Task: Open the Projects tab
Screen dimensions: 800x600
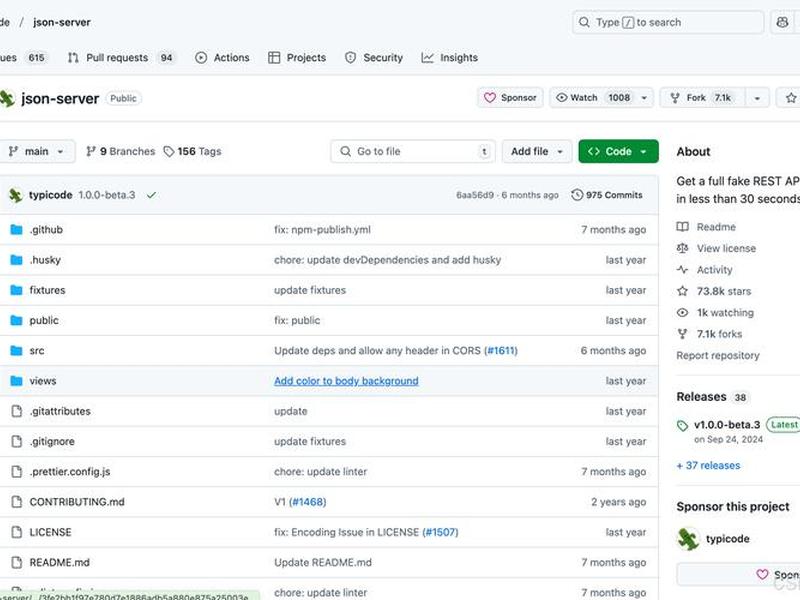Action: tap(297, 58)
